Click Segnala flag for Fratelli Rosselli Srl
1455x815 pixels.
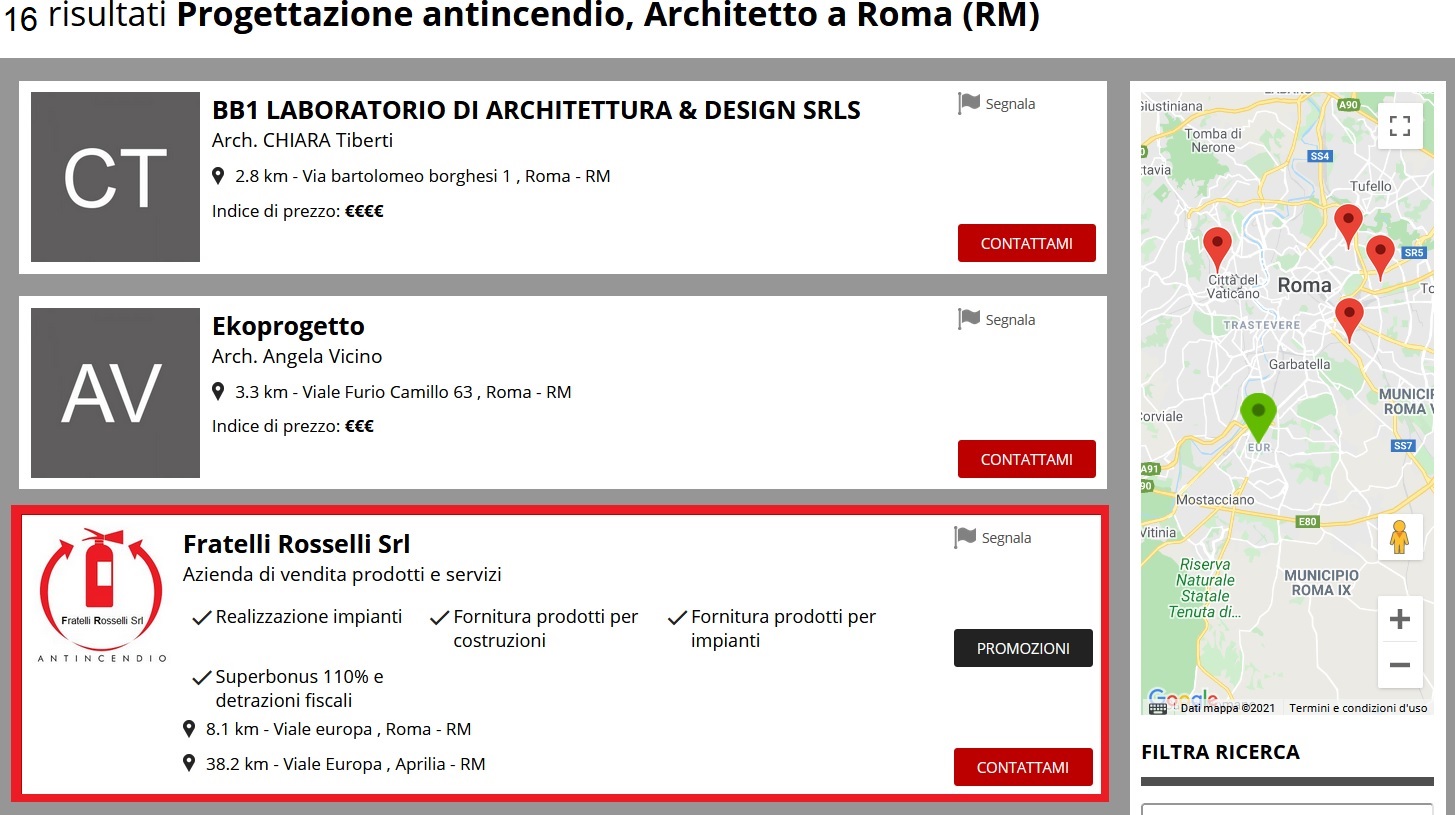point(992,538)
